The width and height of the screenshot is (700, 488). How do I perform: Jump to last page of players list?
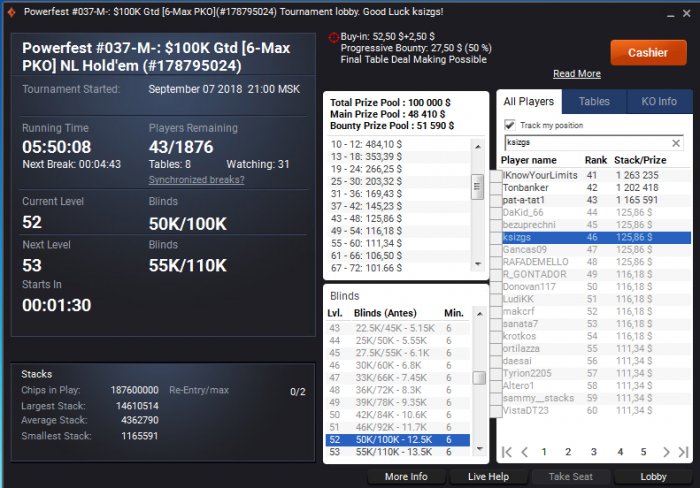pyautogui.click(x=683, y=452)
